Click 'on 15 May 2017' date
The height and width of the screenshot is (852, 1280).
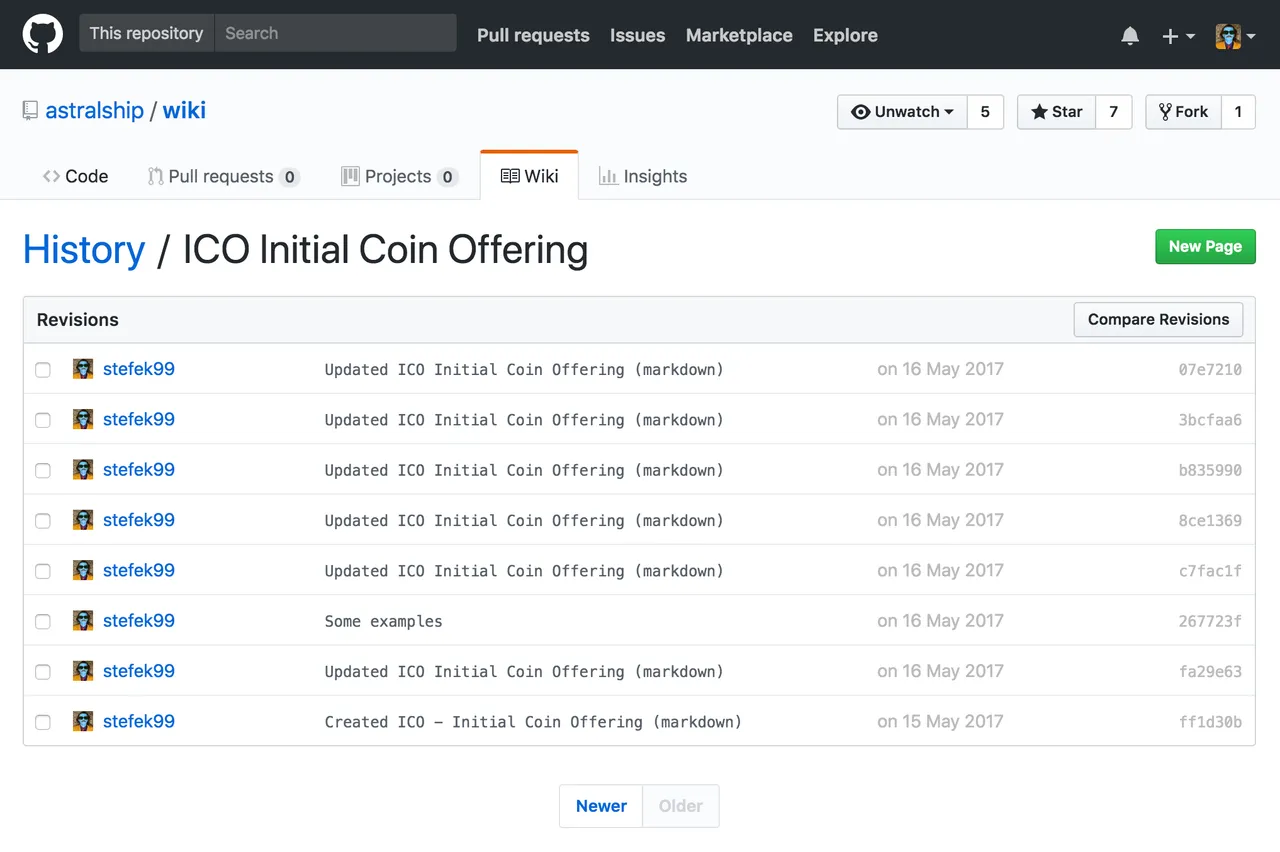(x=940, y=721)
